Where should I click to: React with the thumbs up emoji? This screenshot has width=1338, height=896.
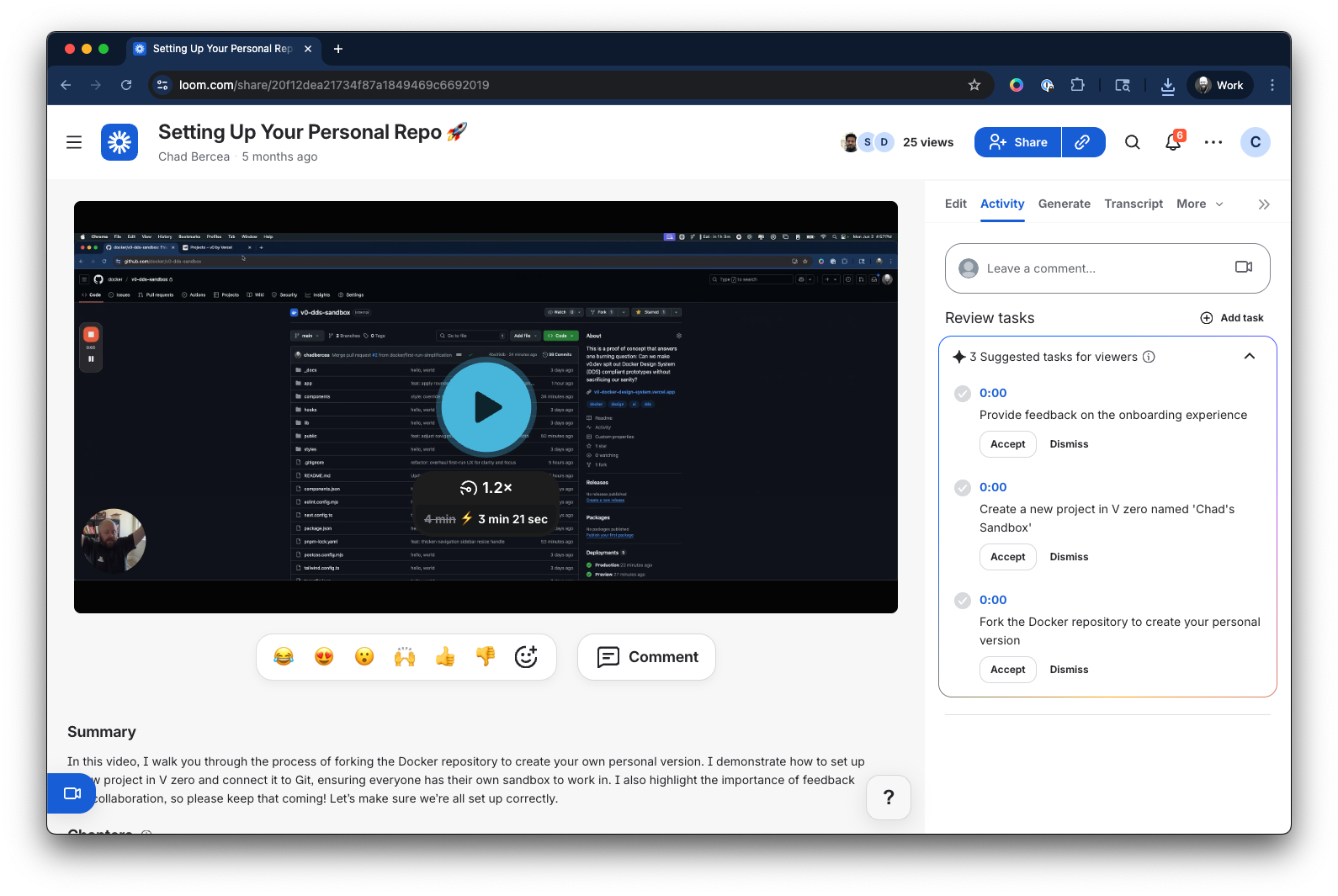point(445,656)
